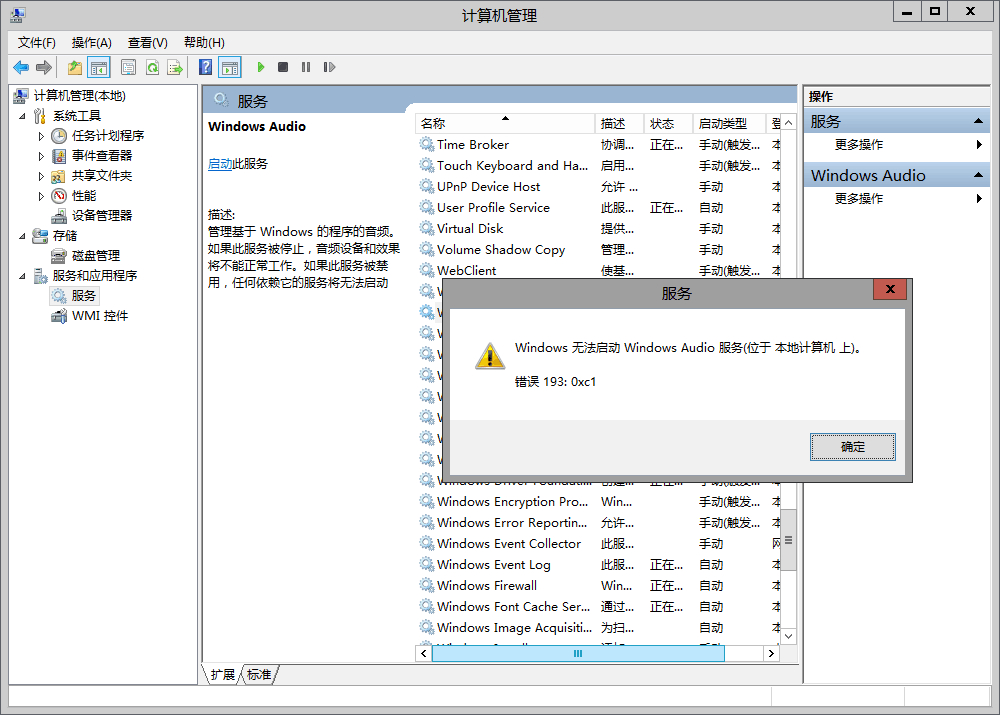Click the Restart service icon
This screenshot has height=715, width=1000.
329,67
